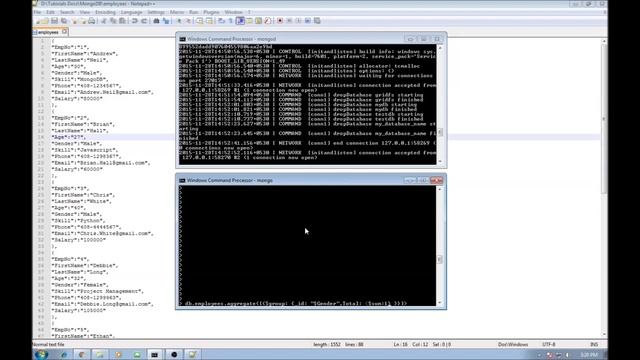
Task: Open the File menu
Action: [x=37, y=12]
